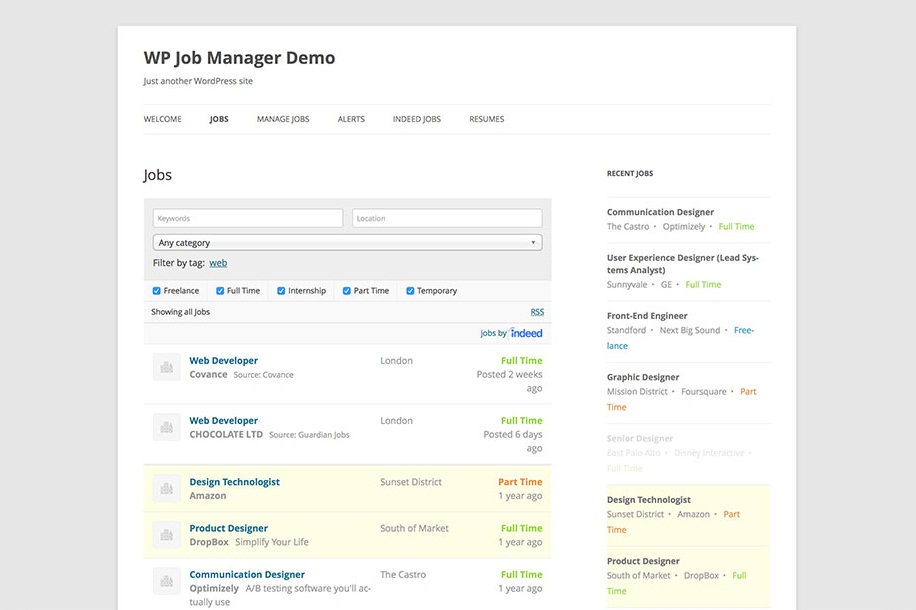This screenshot has width=916, height=610.
Task: Click the 'Source: Guardian Jobs' text
Action: click(x=309, y=435)
